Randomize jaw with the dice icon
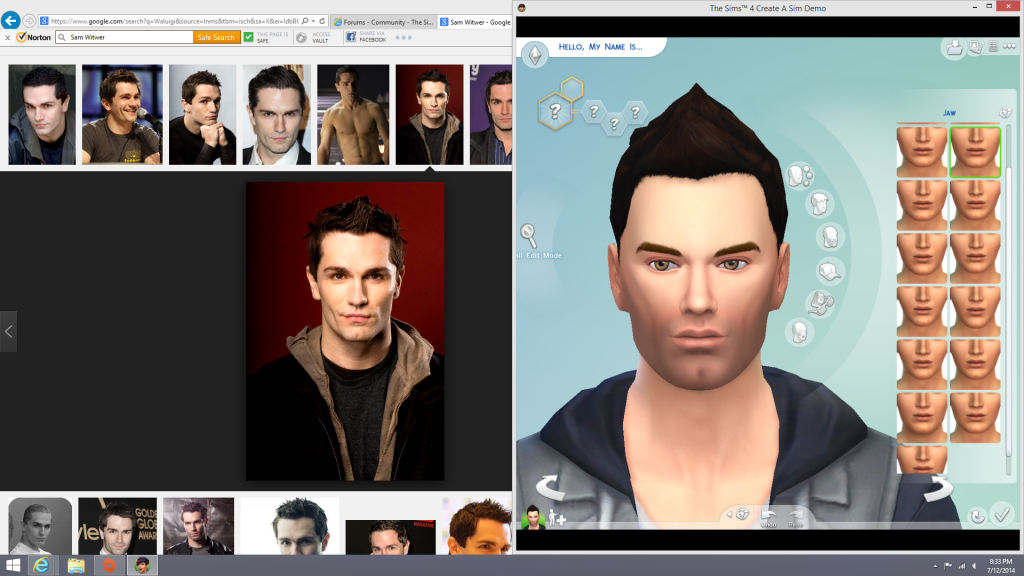1024x576 pixels. (1005, 113)
